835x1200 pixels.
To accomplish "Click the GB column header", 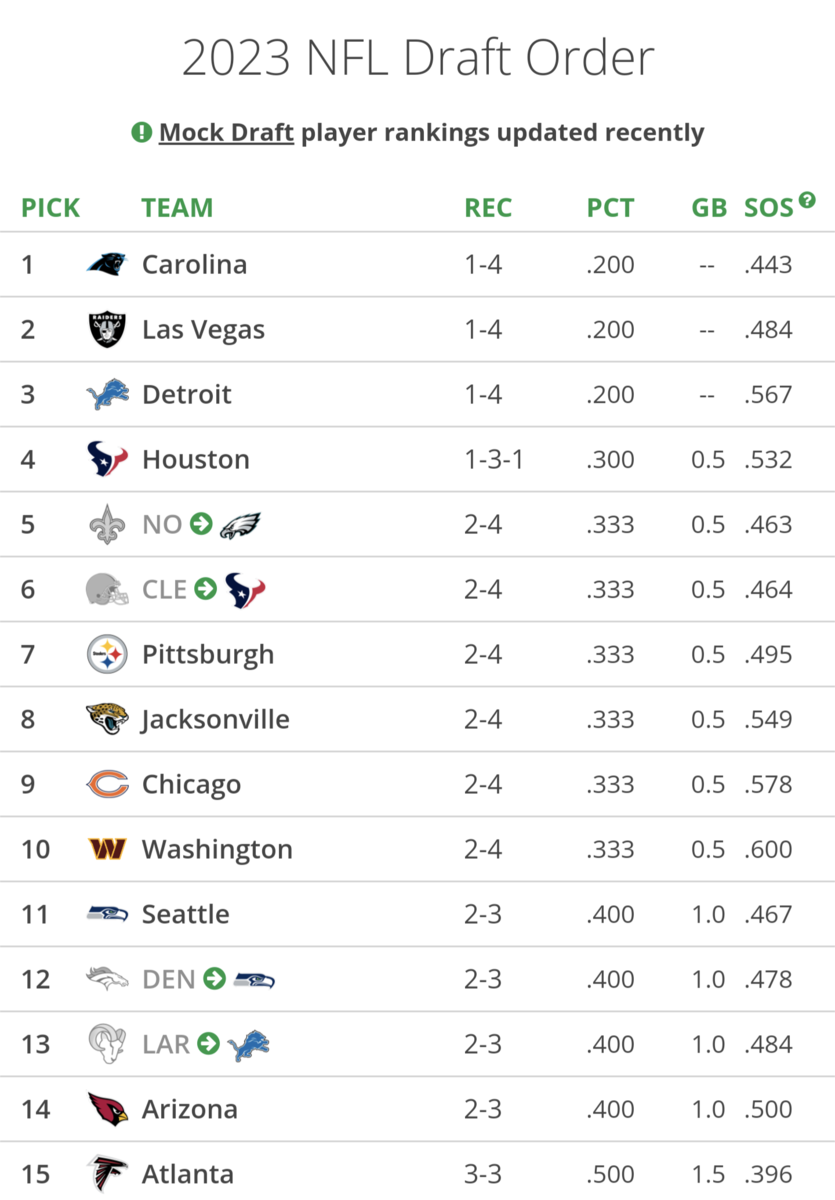I will coord(709,208).
